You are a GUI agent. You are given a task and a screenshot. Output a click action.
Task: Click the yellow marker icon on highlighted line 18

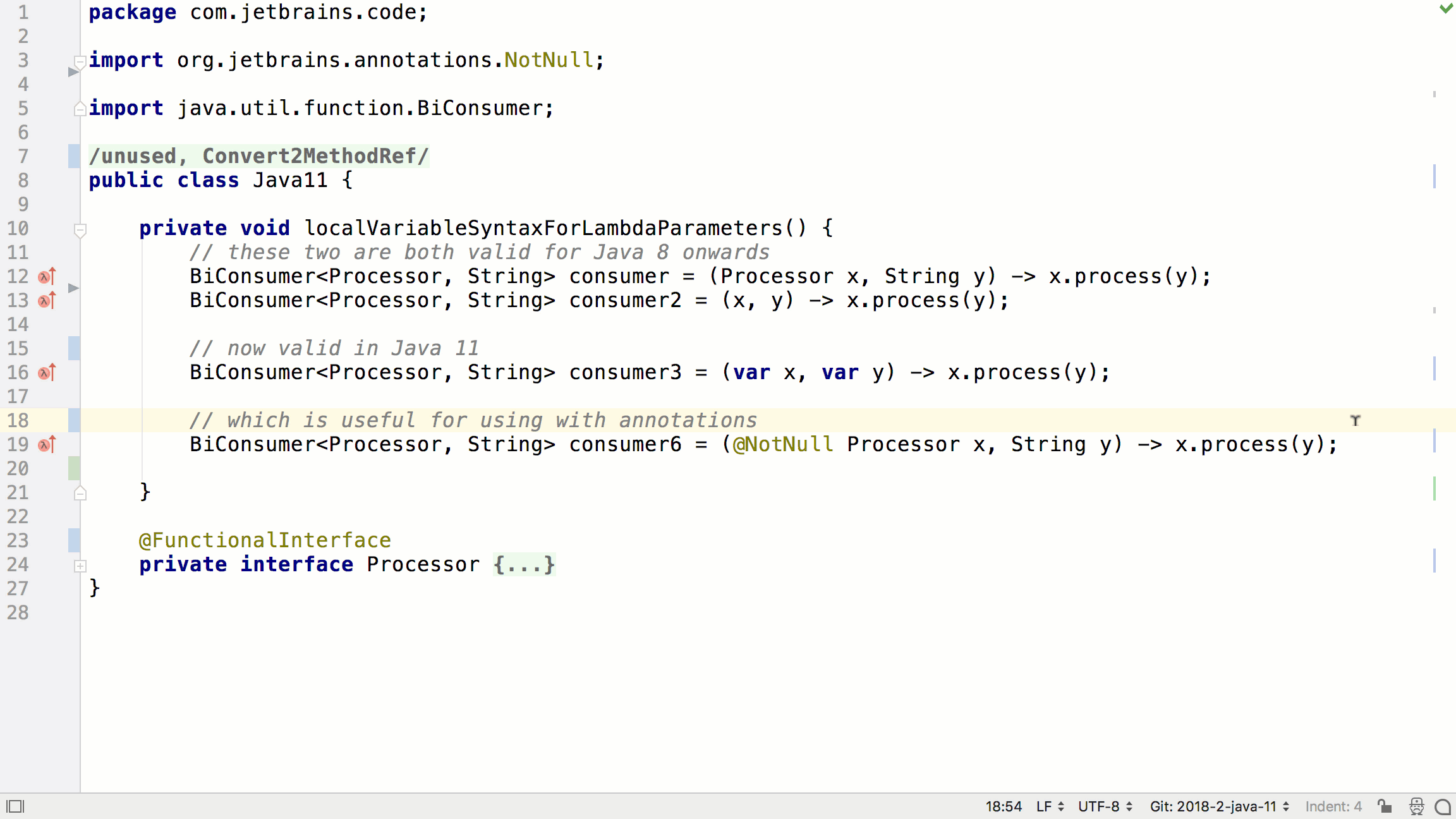(1354, 420)
